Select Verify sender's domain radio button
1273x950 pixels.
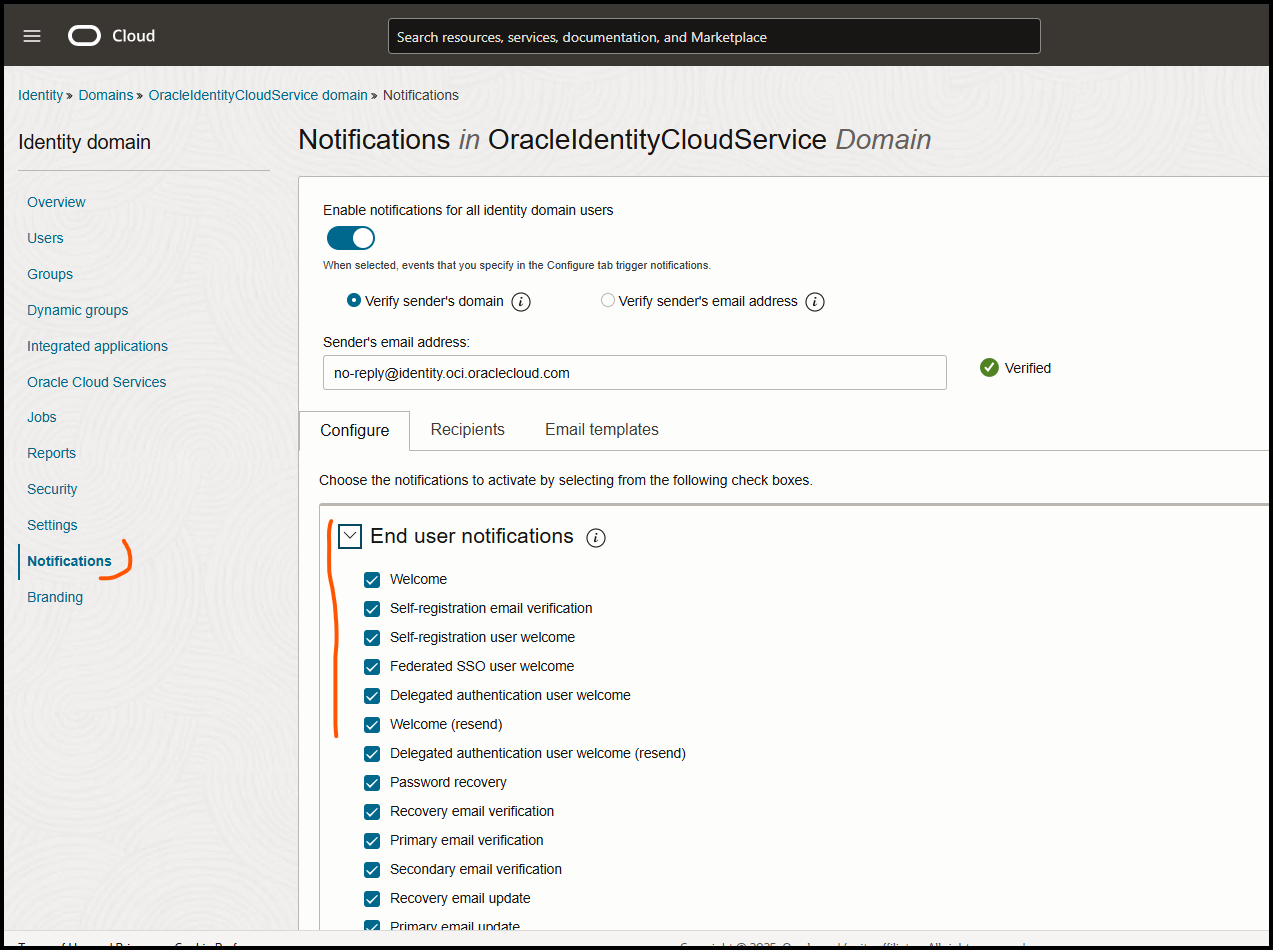pos(353,300)
